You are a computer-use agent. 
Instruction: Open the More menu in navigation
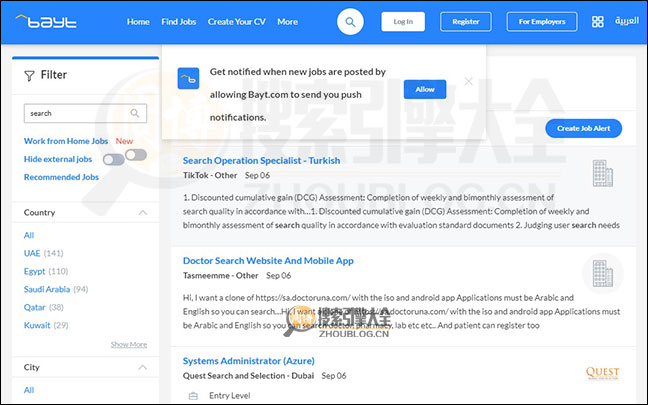pyautogui.click(x=287, y=21)
